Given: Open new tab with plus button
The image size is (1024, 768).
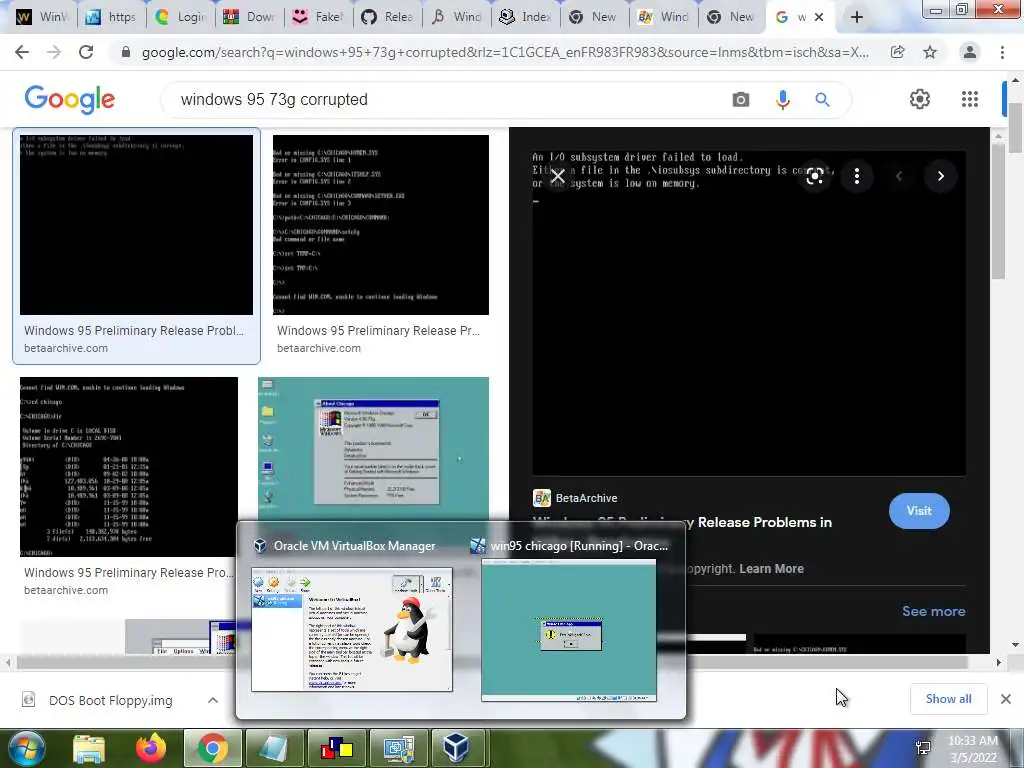Looking at the screenshot, I should 857,18.
